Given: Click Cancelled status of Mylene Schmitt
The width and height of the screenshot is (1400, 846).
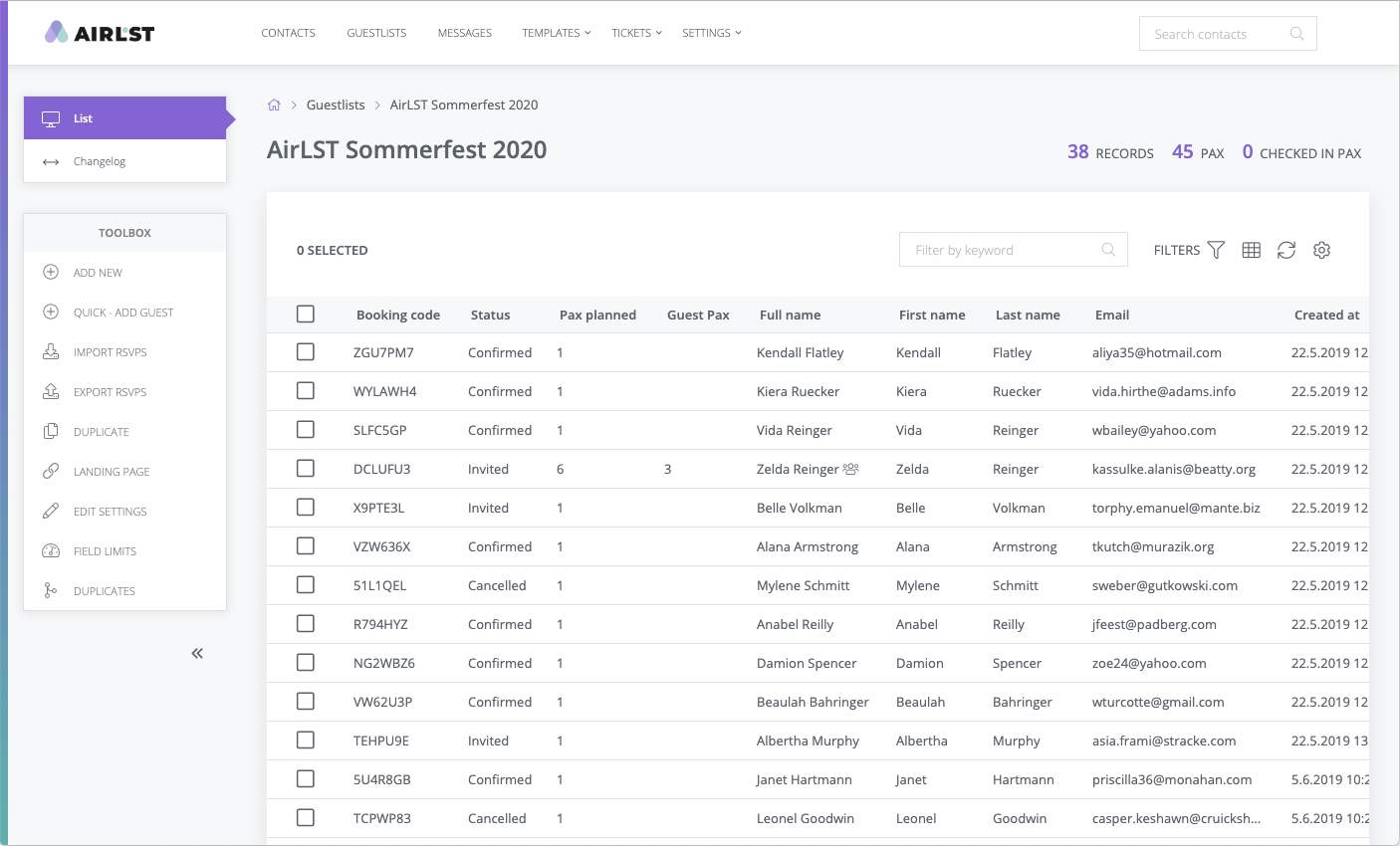Looking at the screenshot, I should (x=497, y=585).
